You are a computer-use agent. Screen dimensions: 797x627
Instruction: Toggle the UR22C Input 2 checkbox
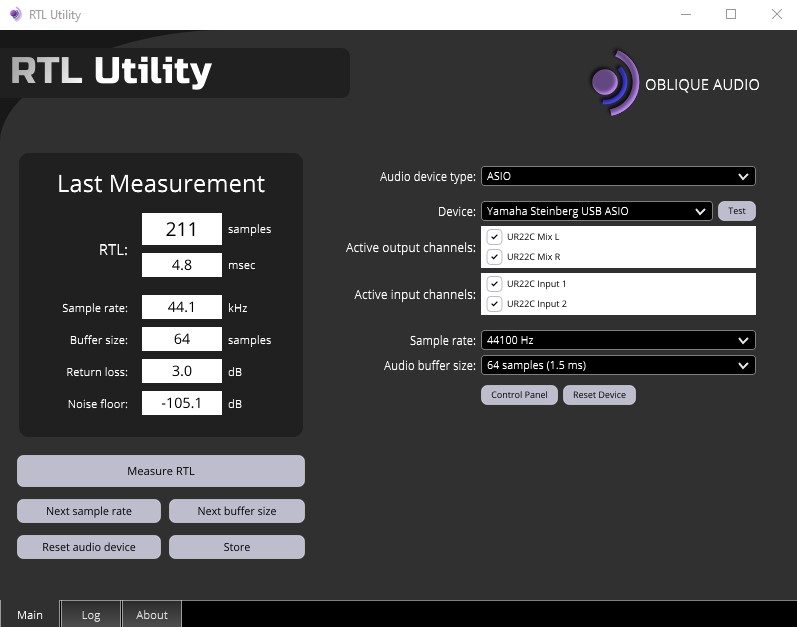pyautogui.click(x=494, y=304)
